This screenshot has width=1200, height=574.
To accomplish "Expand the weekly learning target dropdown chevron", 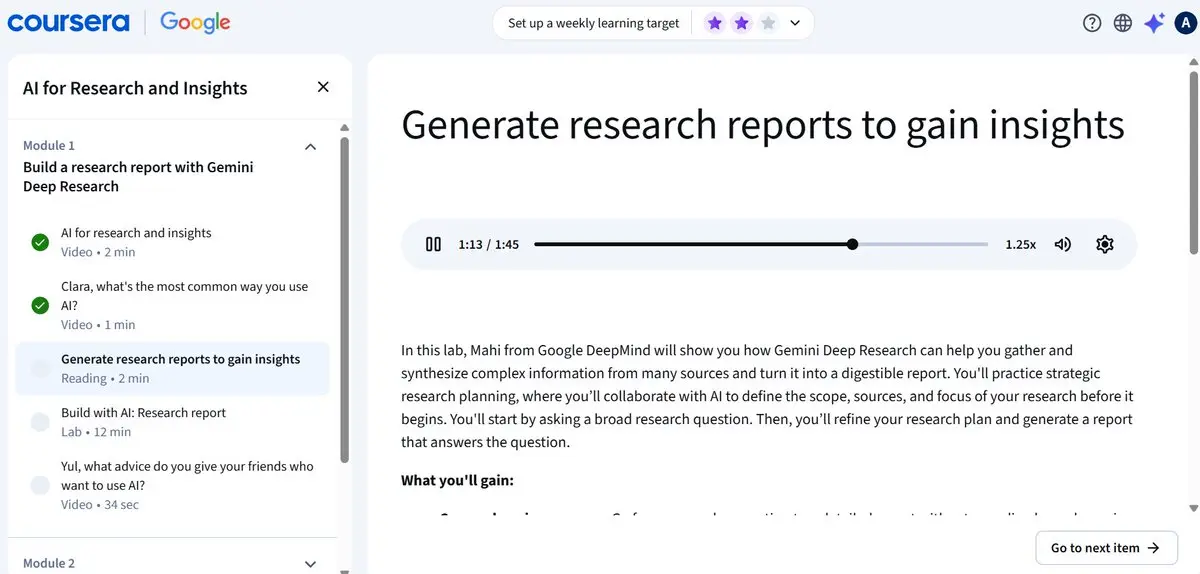I will (x=795, y=23).
